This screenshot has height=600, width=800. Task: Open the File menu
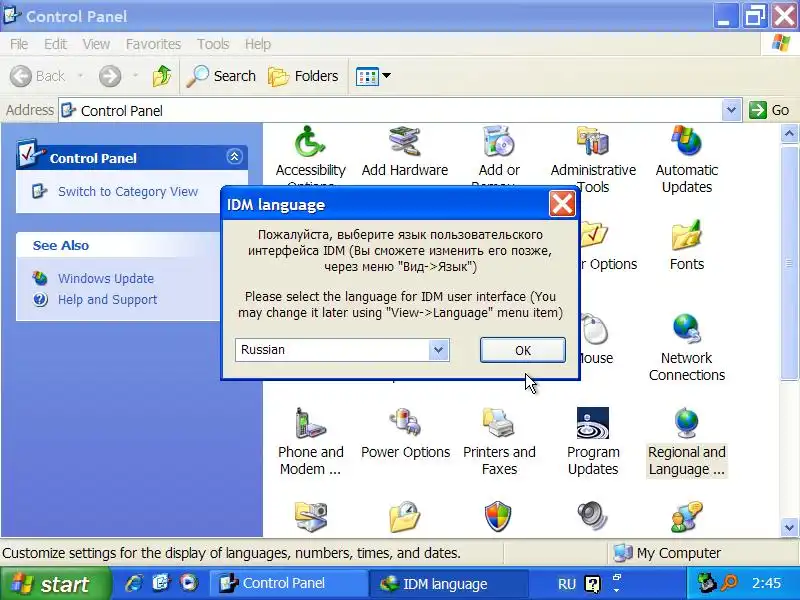coord(19,44)
